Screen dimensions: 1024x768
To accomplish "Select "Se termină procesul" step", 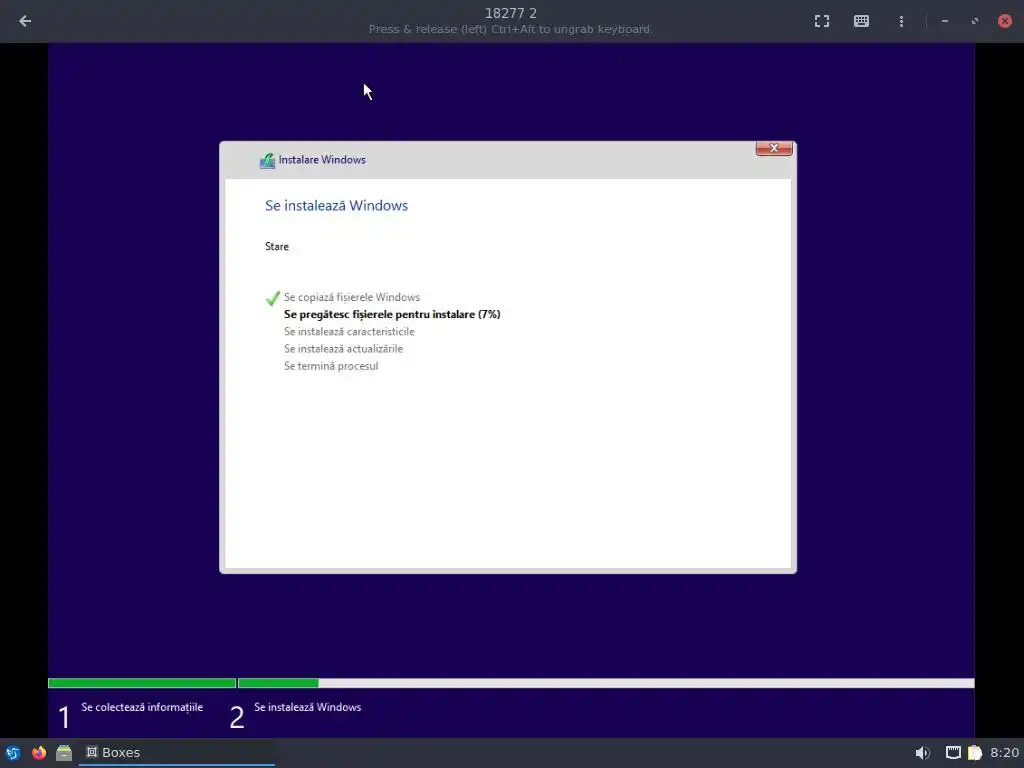I will pos(331,366).
